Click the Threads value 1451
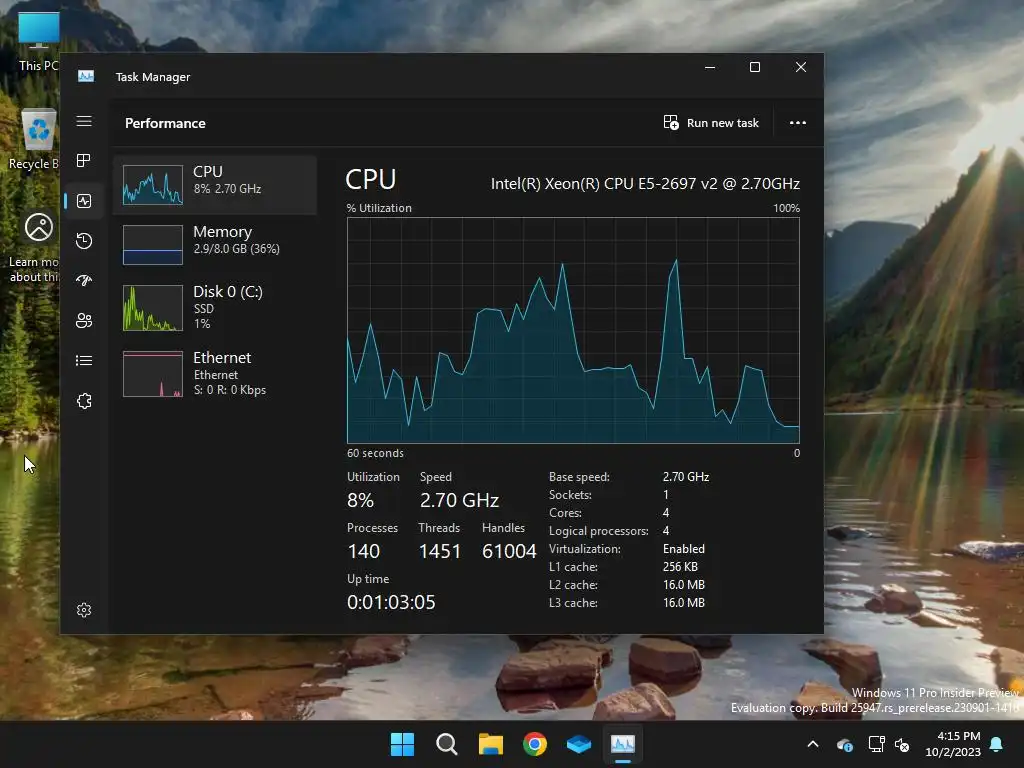Viewport: 1024px width, 768px height. pos(440,551)
